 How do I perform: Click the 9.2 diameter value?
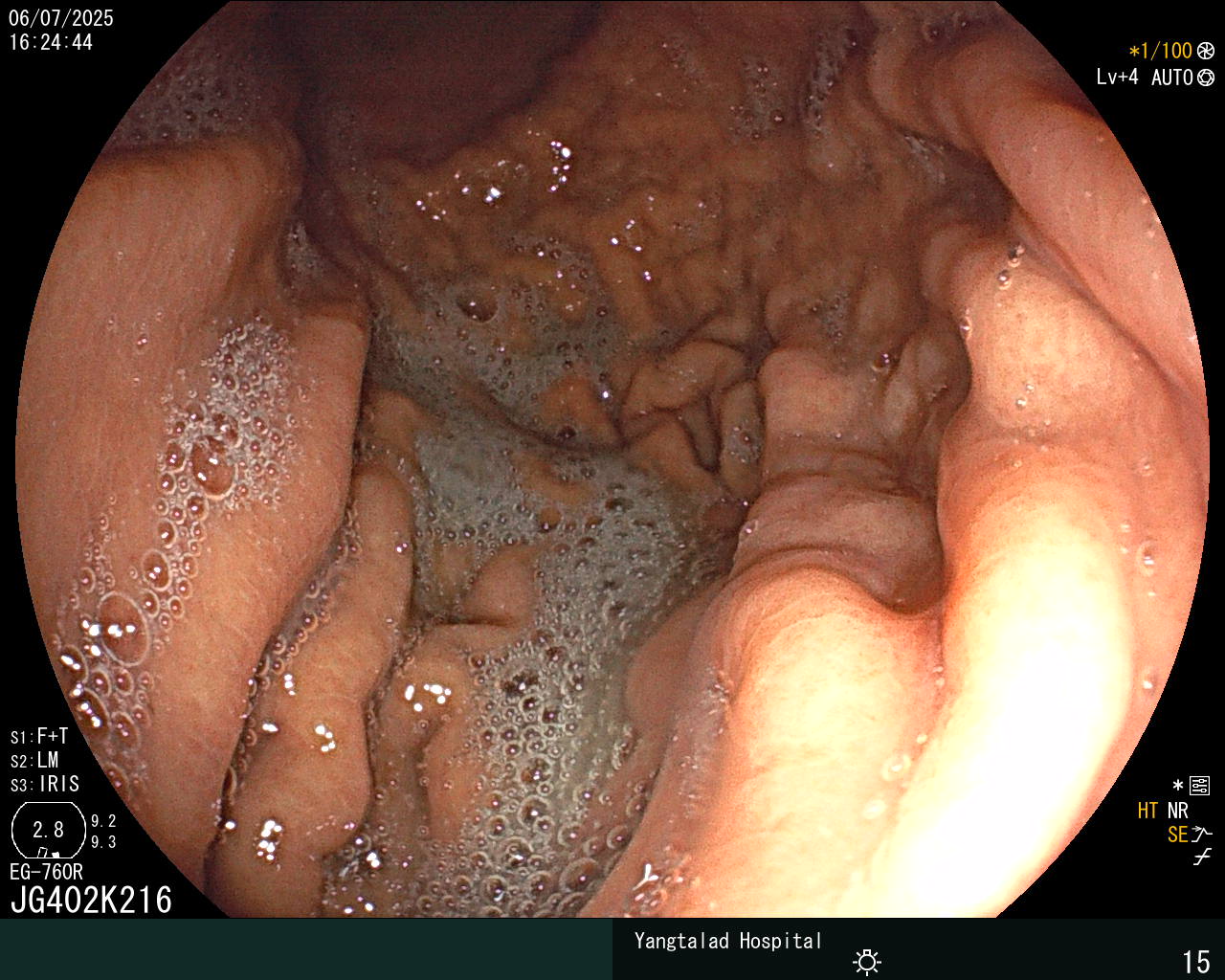[103, 821]
